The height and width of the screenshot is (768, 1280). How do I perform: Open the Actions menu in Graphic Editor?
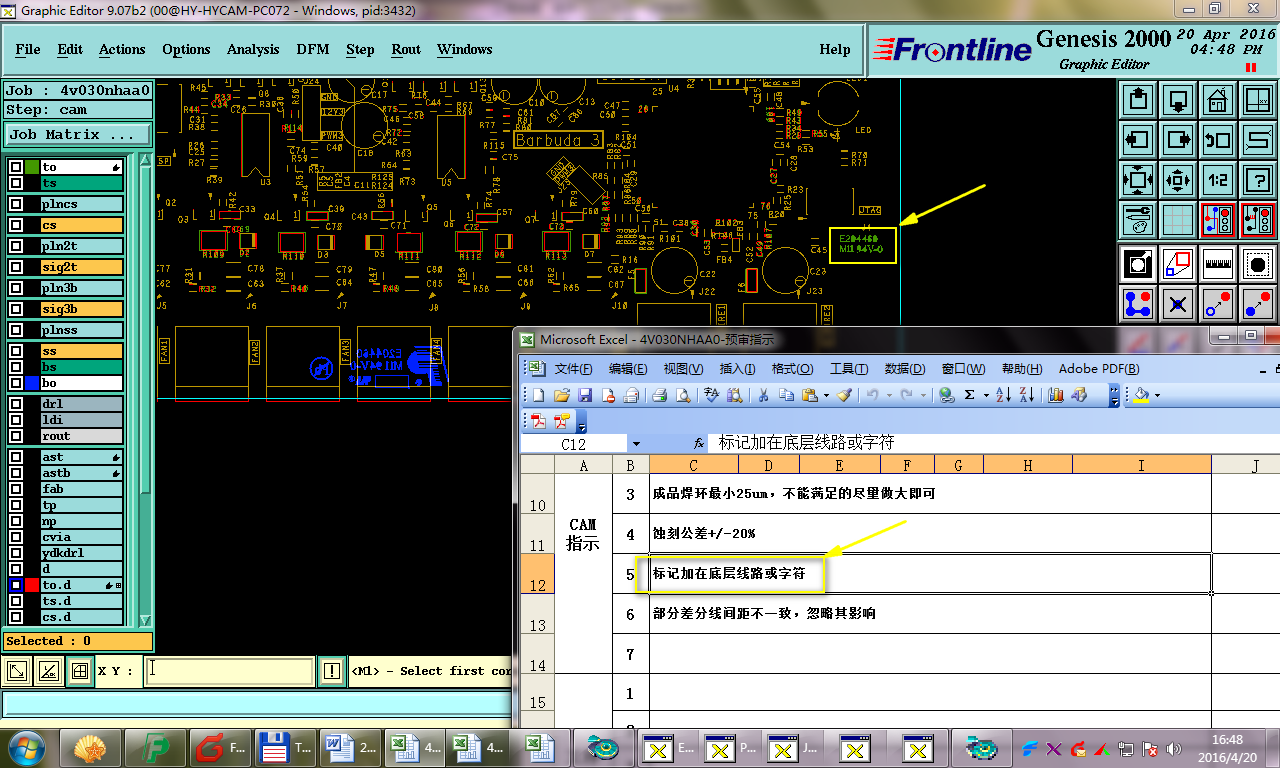122,49
